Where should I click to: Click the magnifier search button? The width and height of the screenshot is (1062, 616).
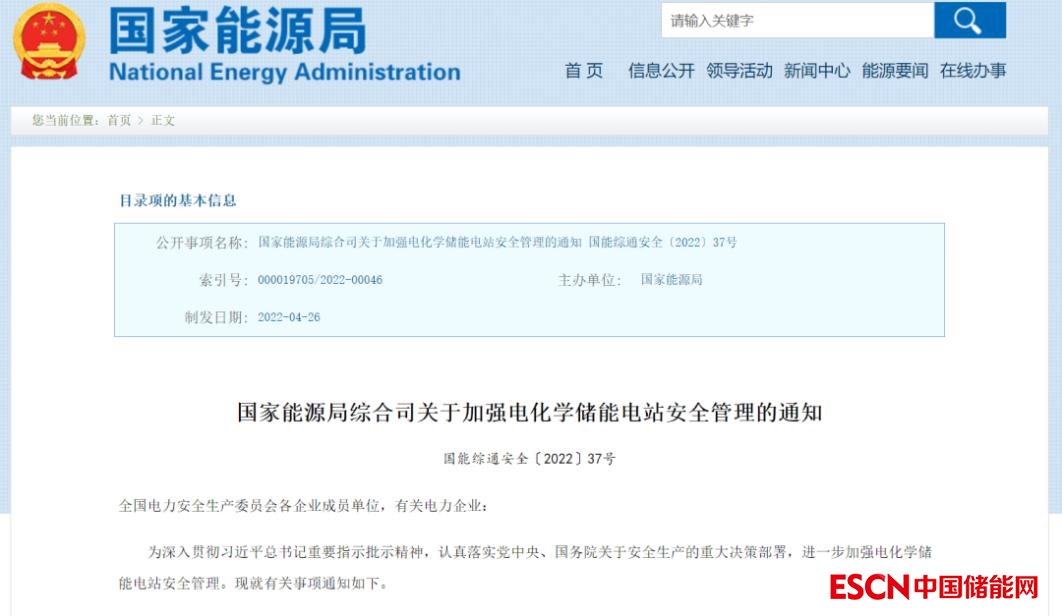[969, 21]
